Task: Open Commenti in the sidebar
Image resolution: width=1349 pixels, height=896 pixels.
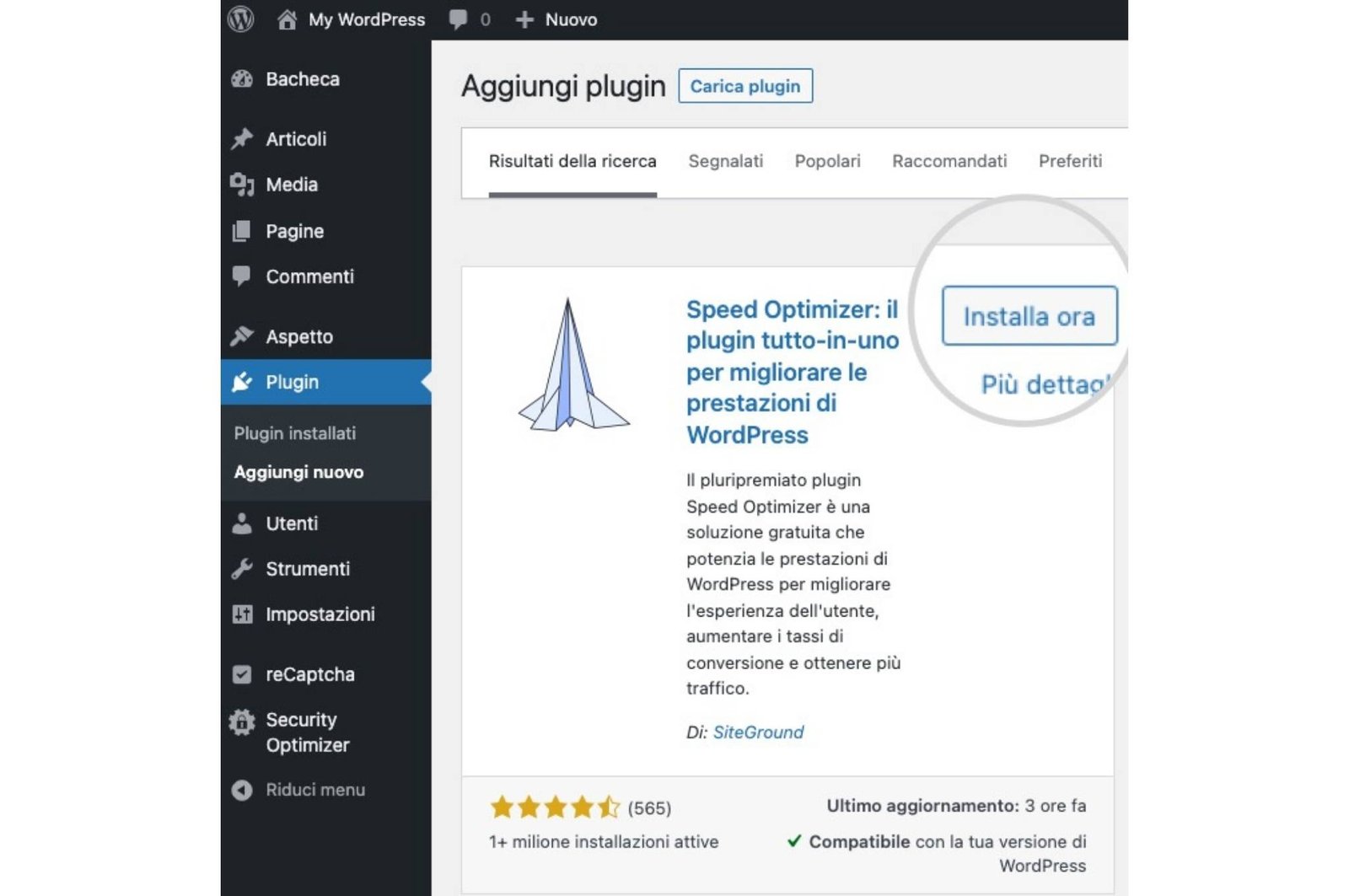Action: pos(309,276)
